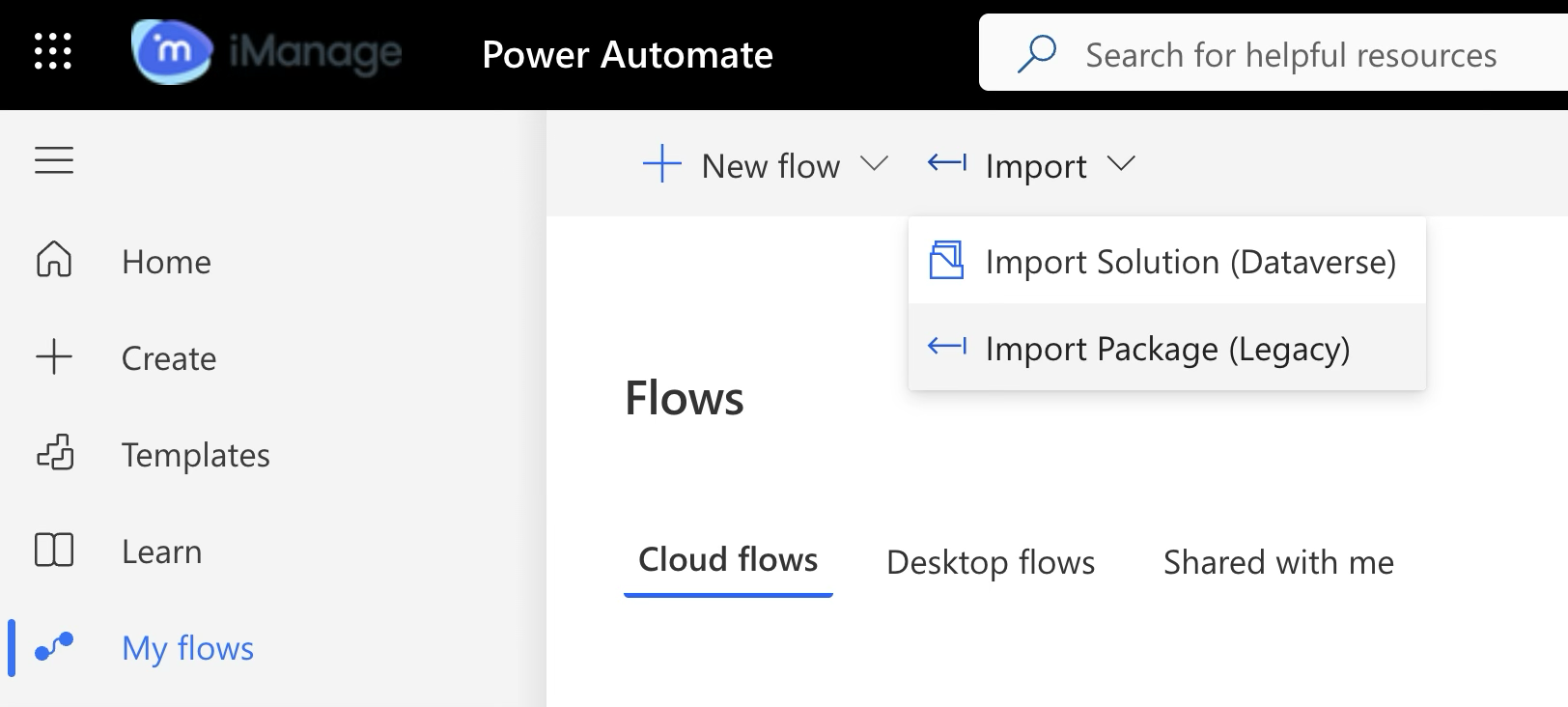
Task: Click the search magnifier icon
Action: [x=1037, y=54]
